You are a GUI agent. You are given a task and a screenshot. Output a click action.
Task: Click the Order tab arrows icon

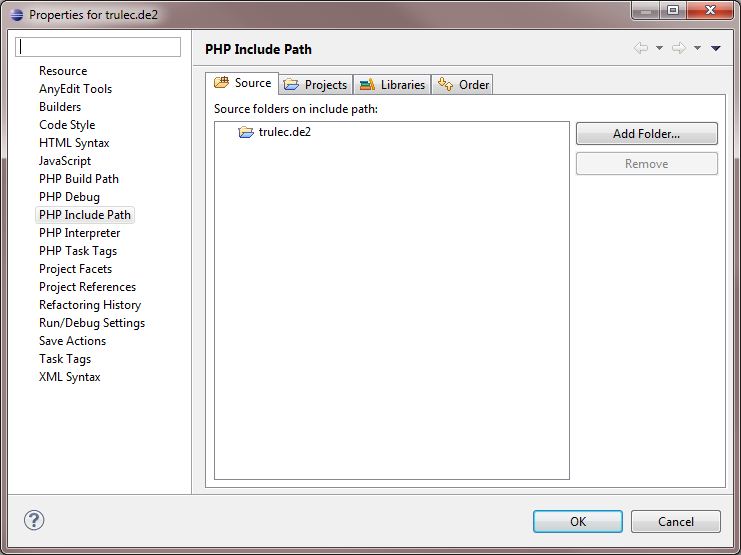point(445,84)
